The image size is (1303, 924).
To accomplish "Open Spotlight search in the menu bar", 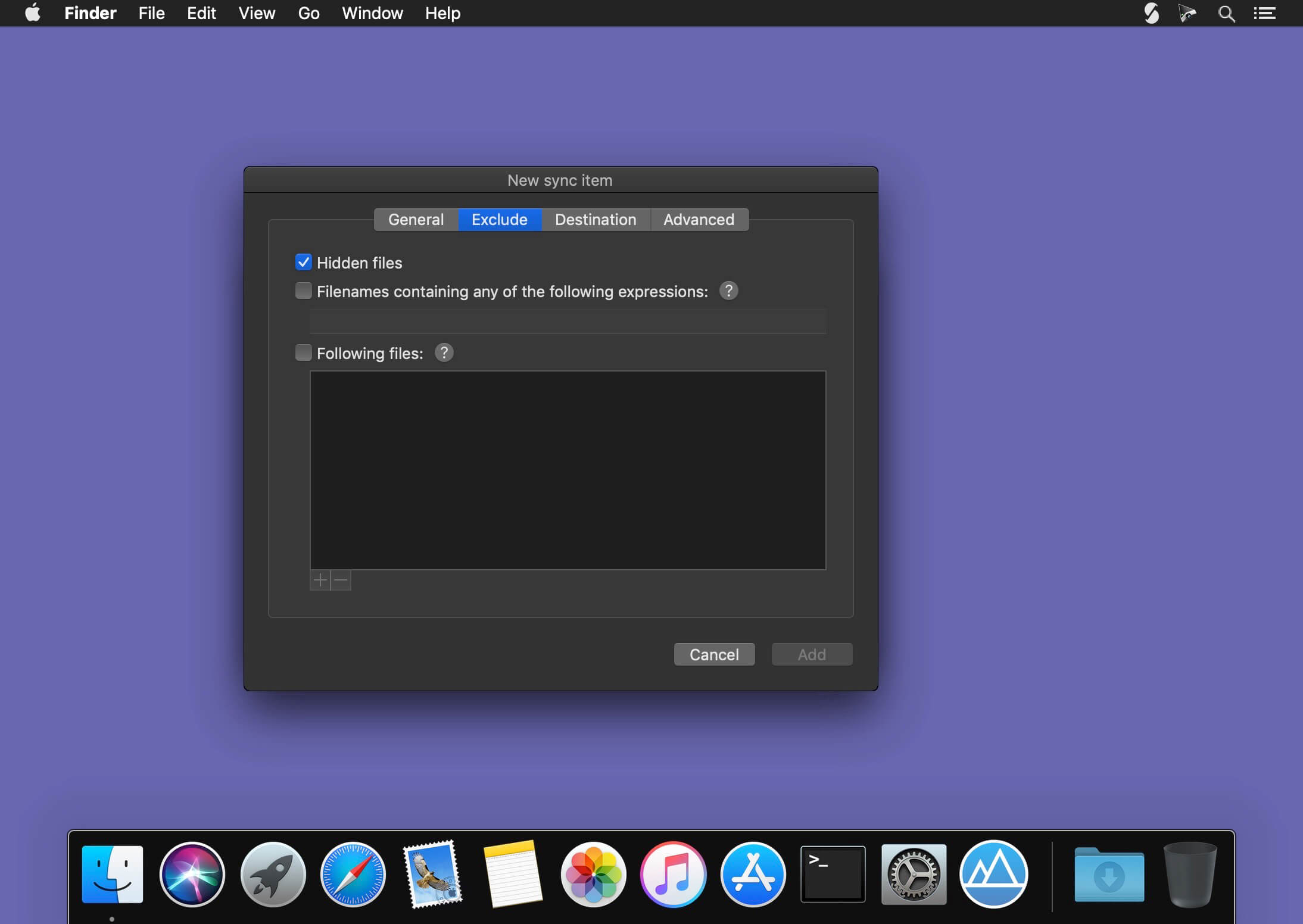I will click(1225, 13).
